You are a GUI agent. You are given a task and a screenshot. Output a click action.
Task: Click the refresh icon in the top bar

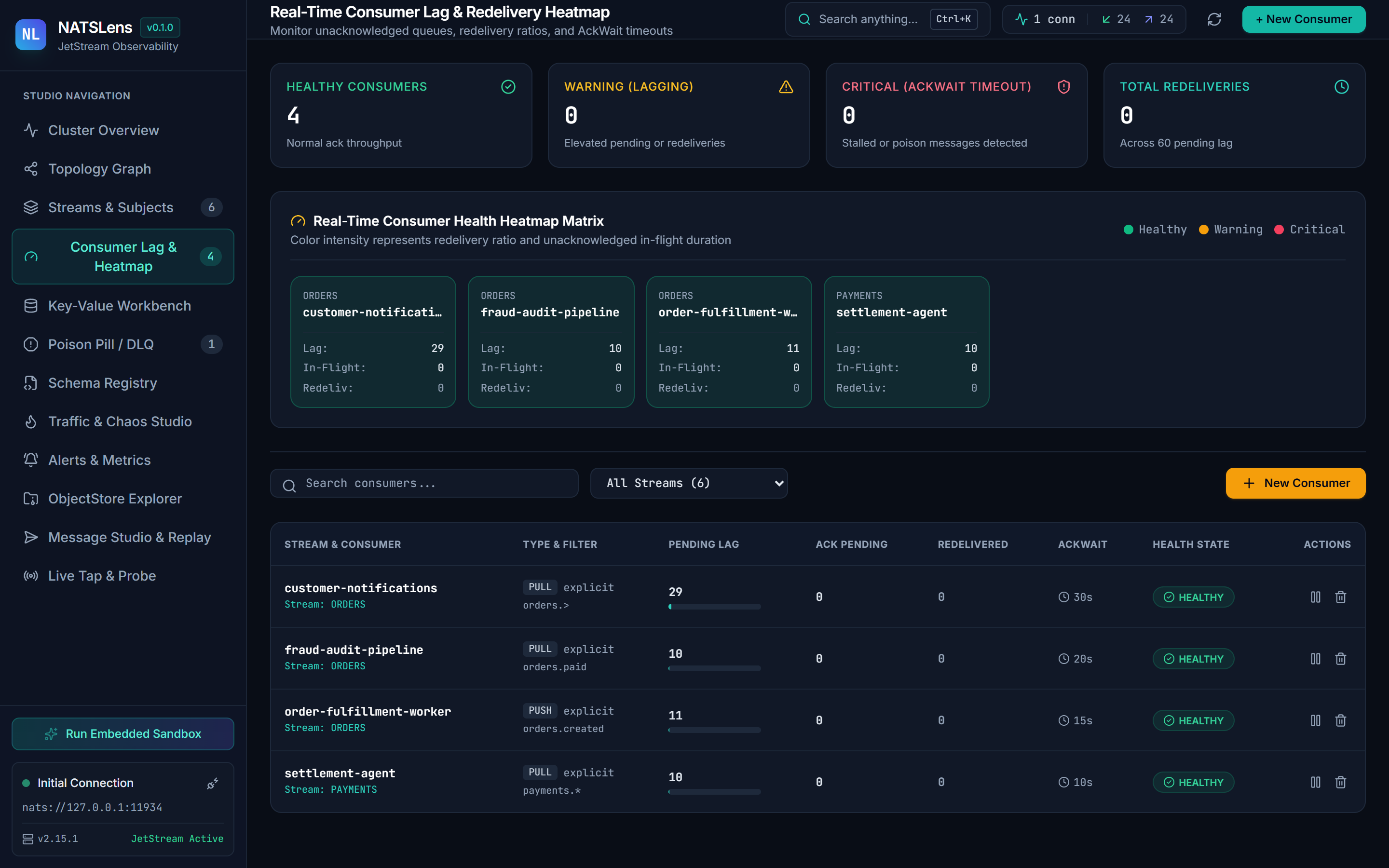pos(1214,19)
